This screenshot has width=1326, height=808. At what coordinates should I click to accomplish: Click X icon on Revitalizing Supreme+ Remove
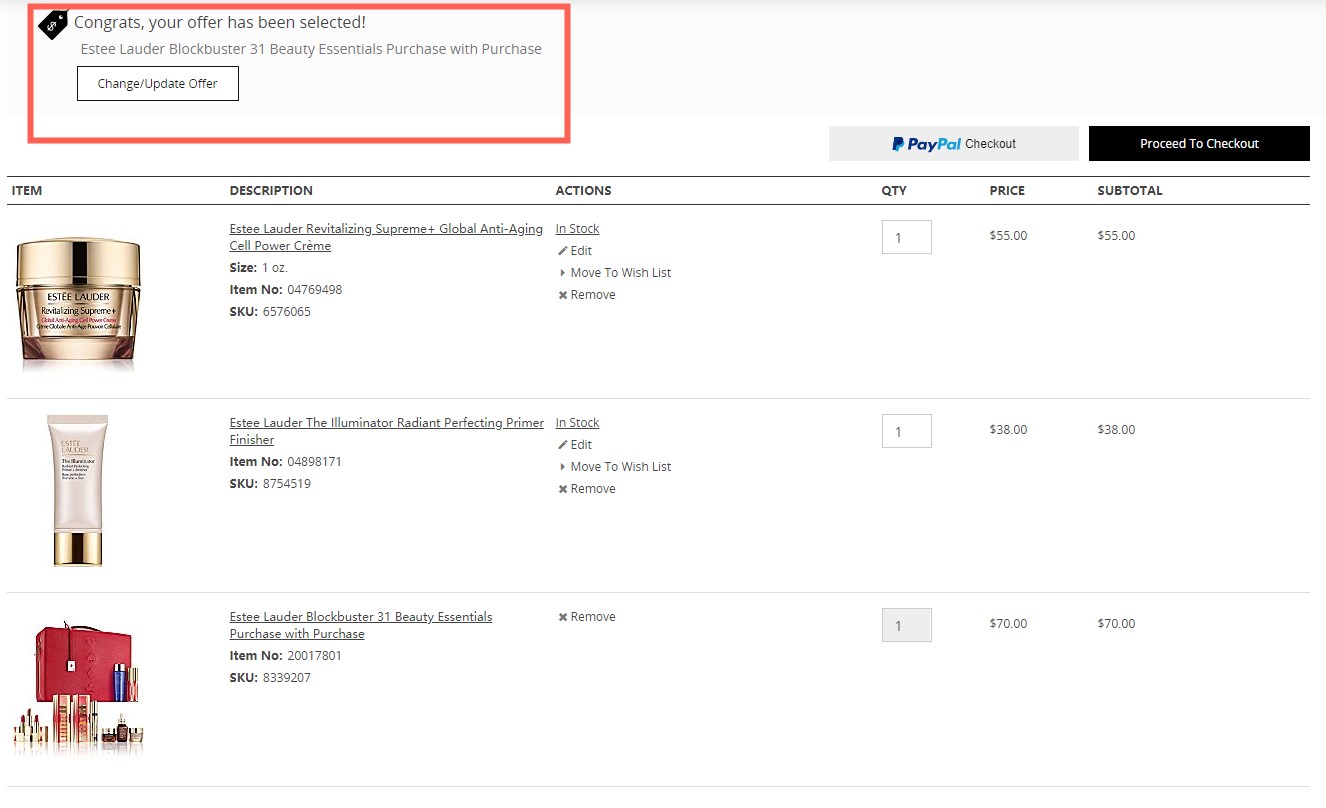(x=563, y=295)
